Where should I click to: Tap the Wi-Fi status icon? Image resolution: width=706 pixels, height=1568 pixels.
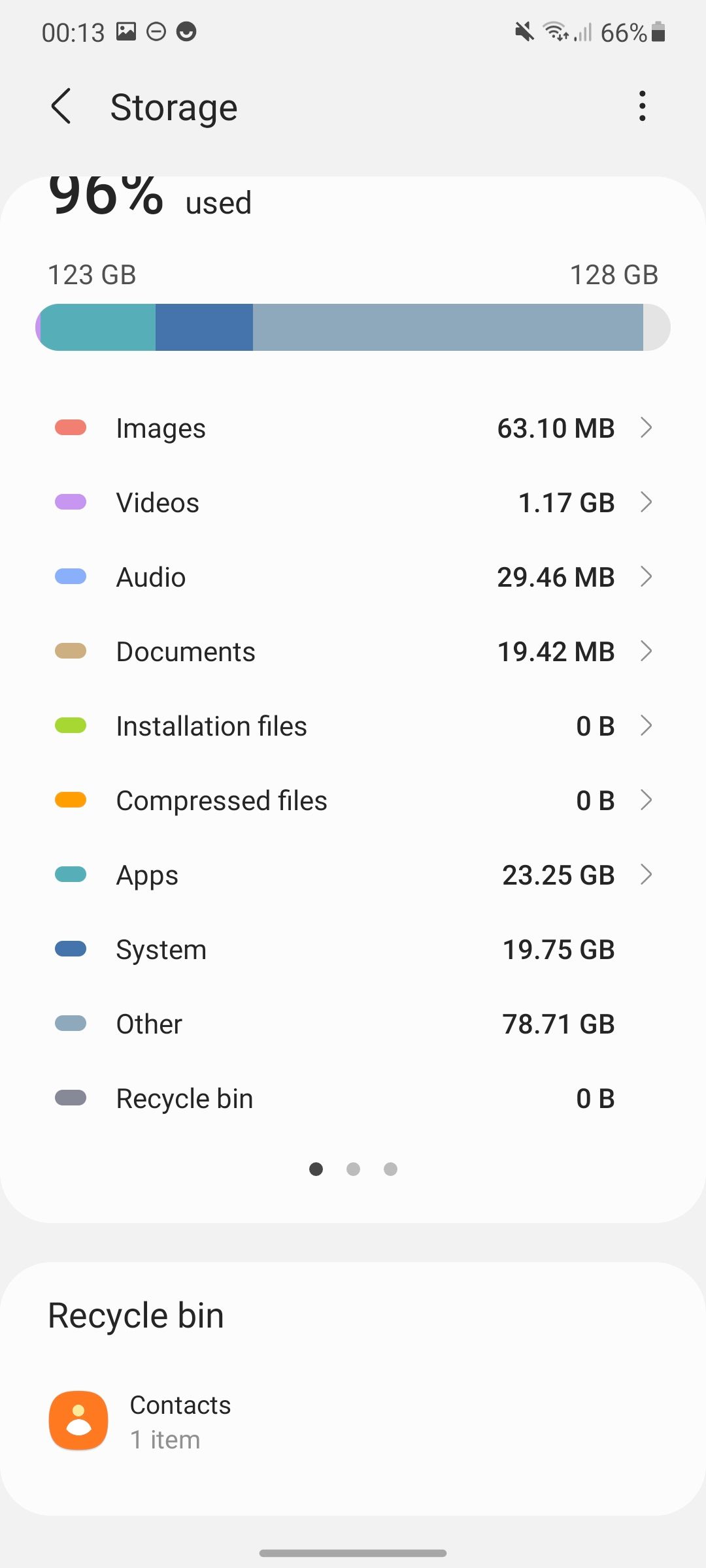click(x=555, y=31)
